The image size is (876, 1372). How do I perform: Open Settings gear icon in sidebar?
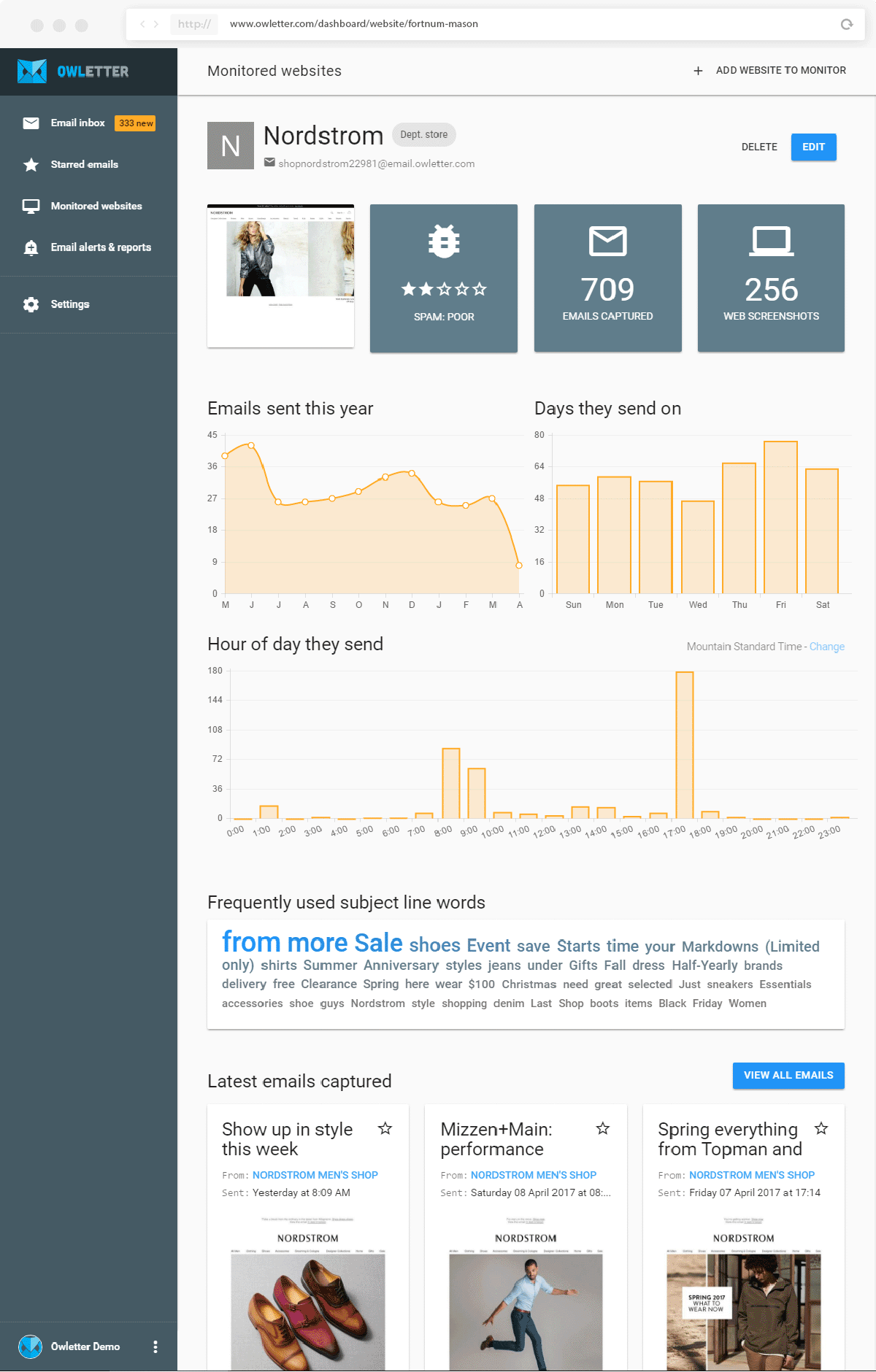click(31, 304)
